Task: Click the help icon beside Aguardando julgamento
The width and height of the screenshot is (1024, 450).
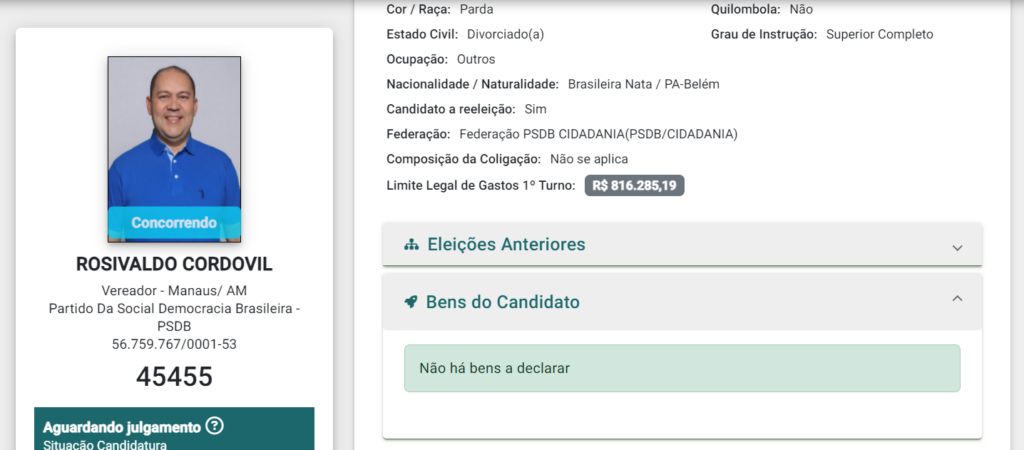Action: (214, 426)
